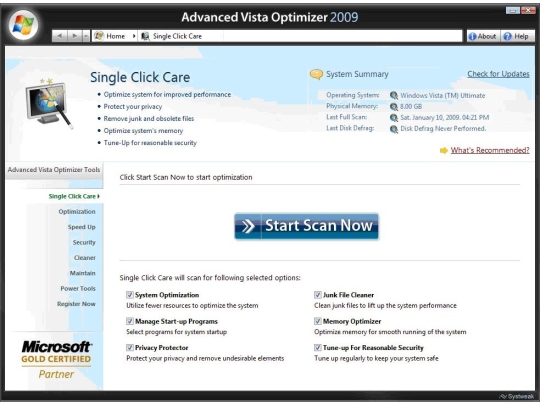Open the Register Now sidebar item
Screen dimensions: 540x405
[x=76, y=304]
